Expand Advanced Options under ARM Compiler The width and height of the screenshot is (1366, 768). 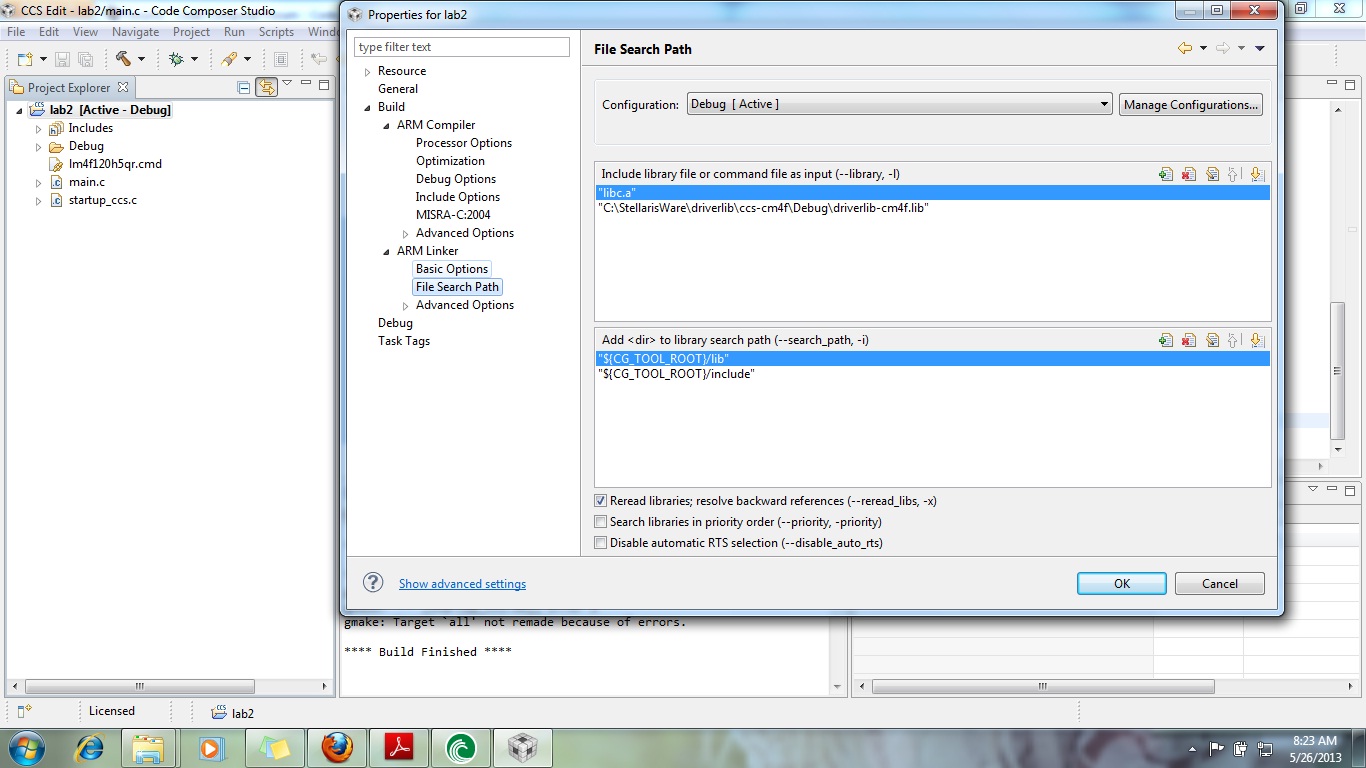pyautogui.click(x=406, y=234)
